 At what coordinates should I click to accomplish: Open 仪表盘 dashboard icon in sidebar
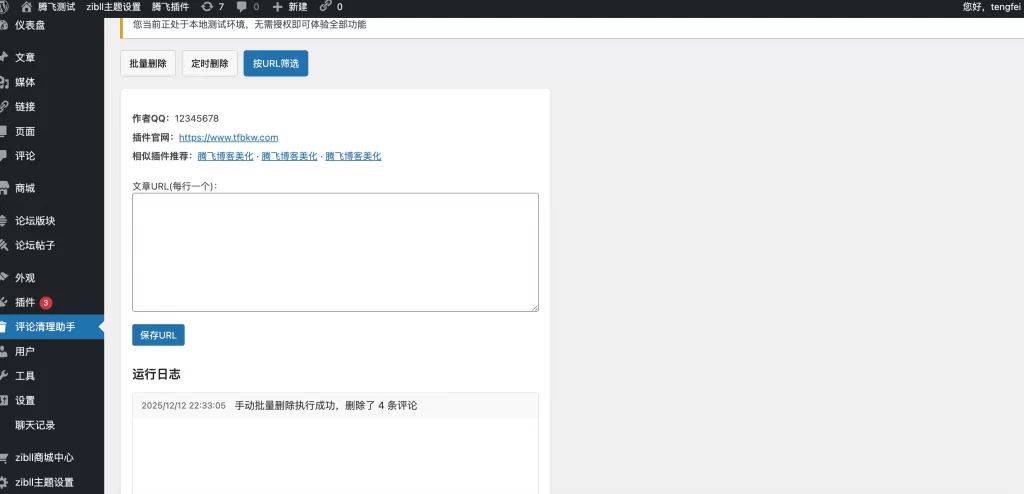click(3, 26)
